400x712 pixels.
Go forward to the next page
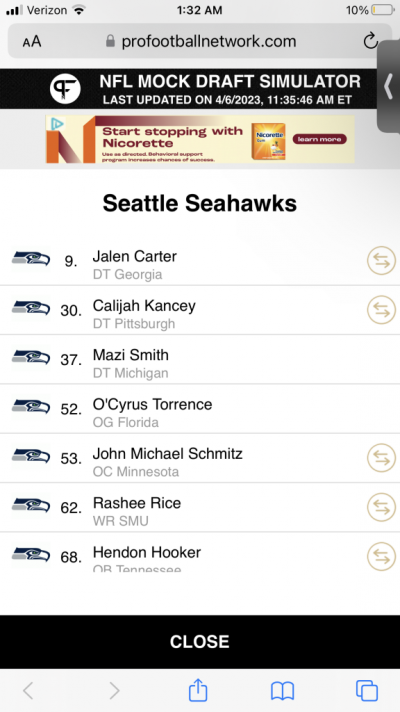click(114, 691)
